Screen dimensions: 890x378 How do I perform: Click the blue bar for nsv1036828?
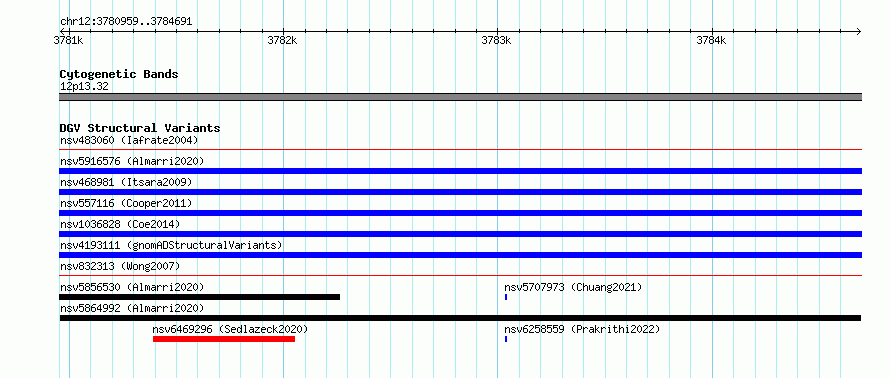[x=460, y=234]
